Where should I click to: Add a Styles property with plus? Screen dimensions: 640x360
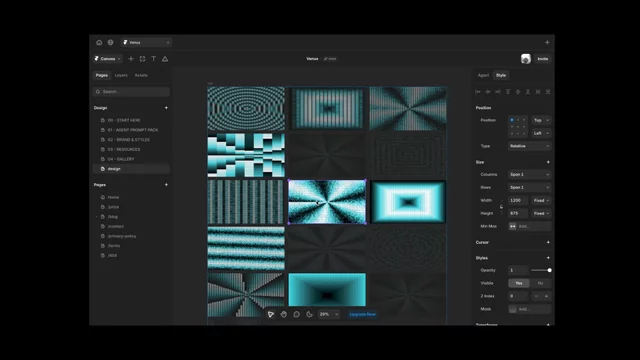coord(548,258)
